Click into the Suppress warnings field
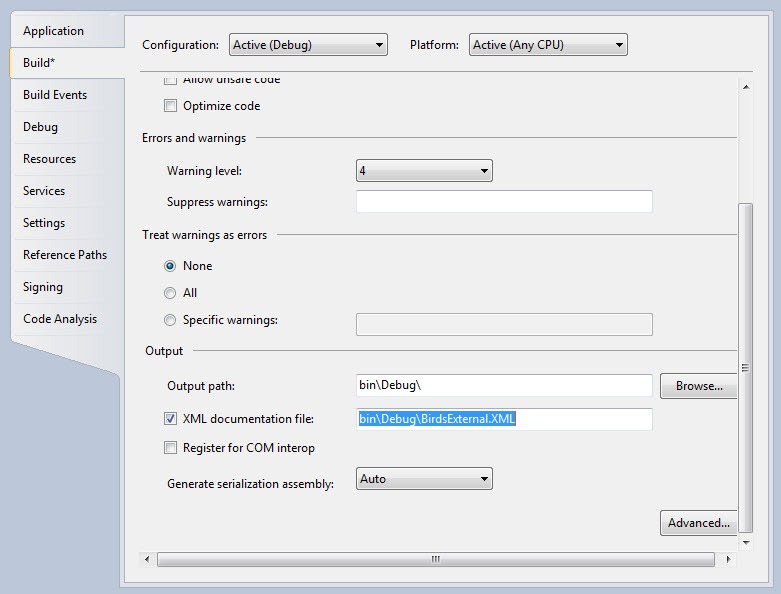The height and width of the screenshot is (594, 781). [x=504, y=202]
